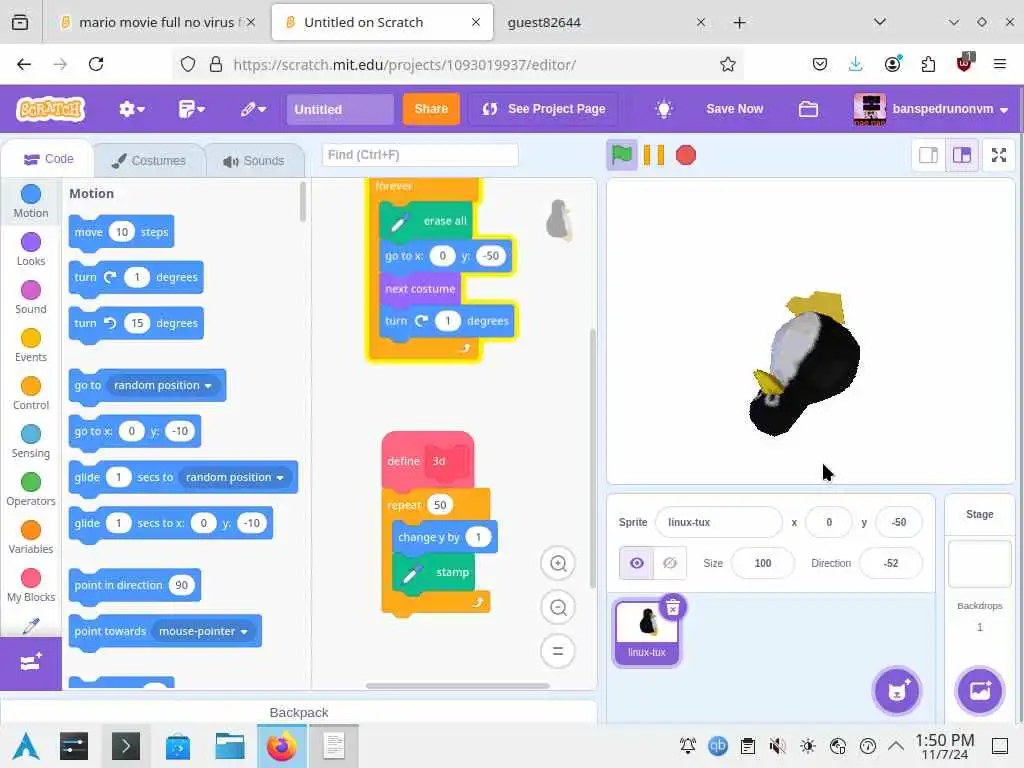
Task: Click the define 3d block
Action: coord(427,461)
